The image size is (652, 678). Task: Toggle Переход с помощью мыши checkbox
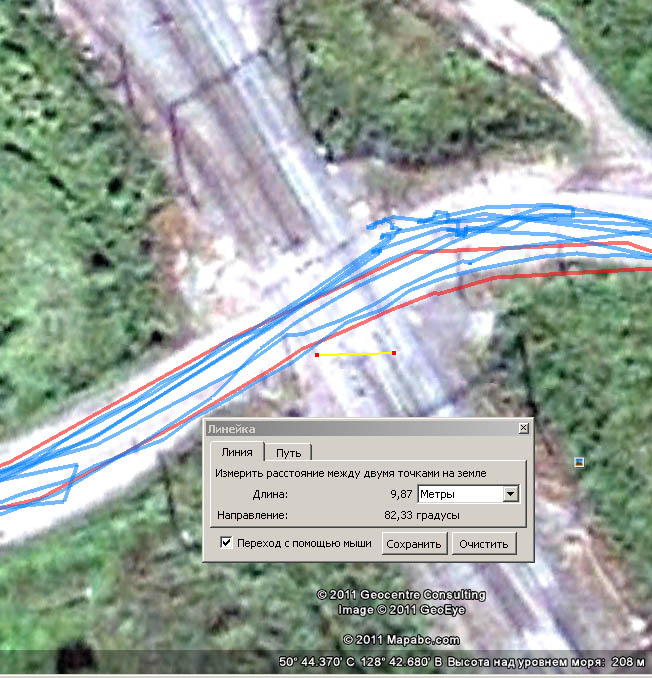tap(226, 543)
